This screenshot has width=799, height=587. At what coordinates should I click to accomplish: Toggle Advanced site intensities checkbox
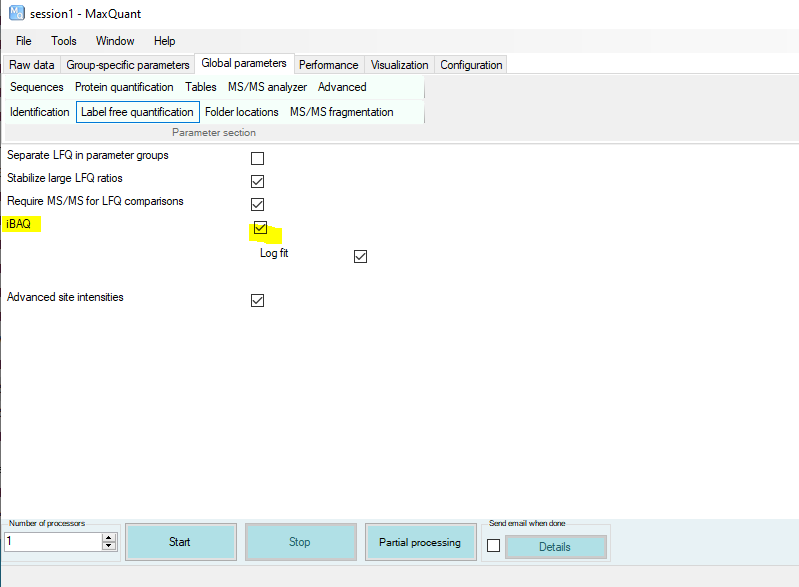coord(257,301)
